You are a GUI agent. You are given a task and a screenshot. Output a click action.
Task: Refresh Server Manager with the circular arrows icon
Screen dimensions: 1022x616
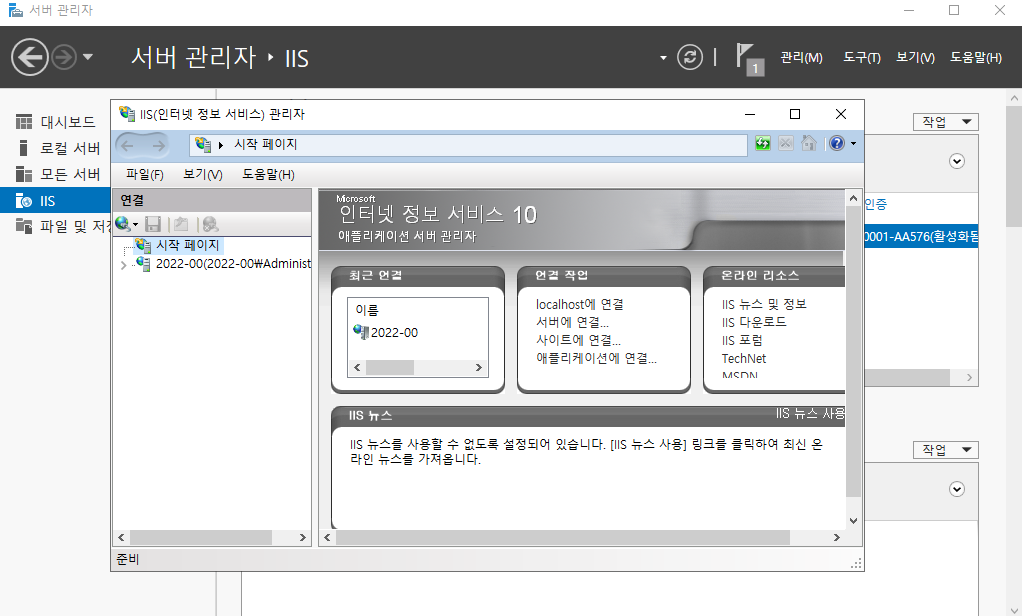click(x=690, y=57)
